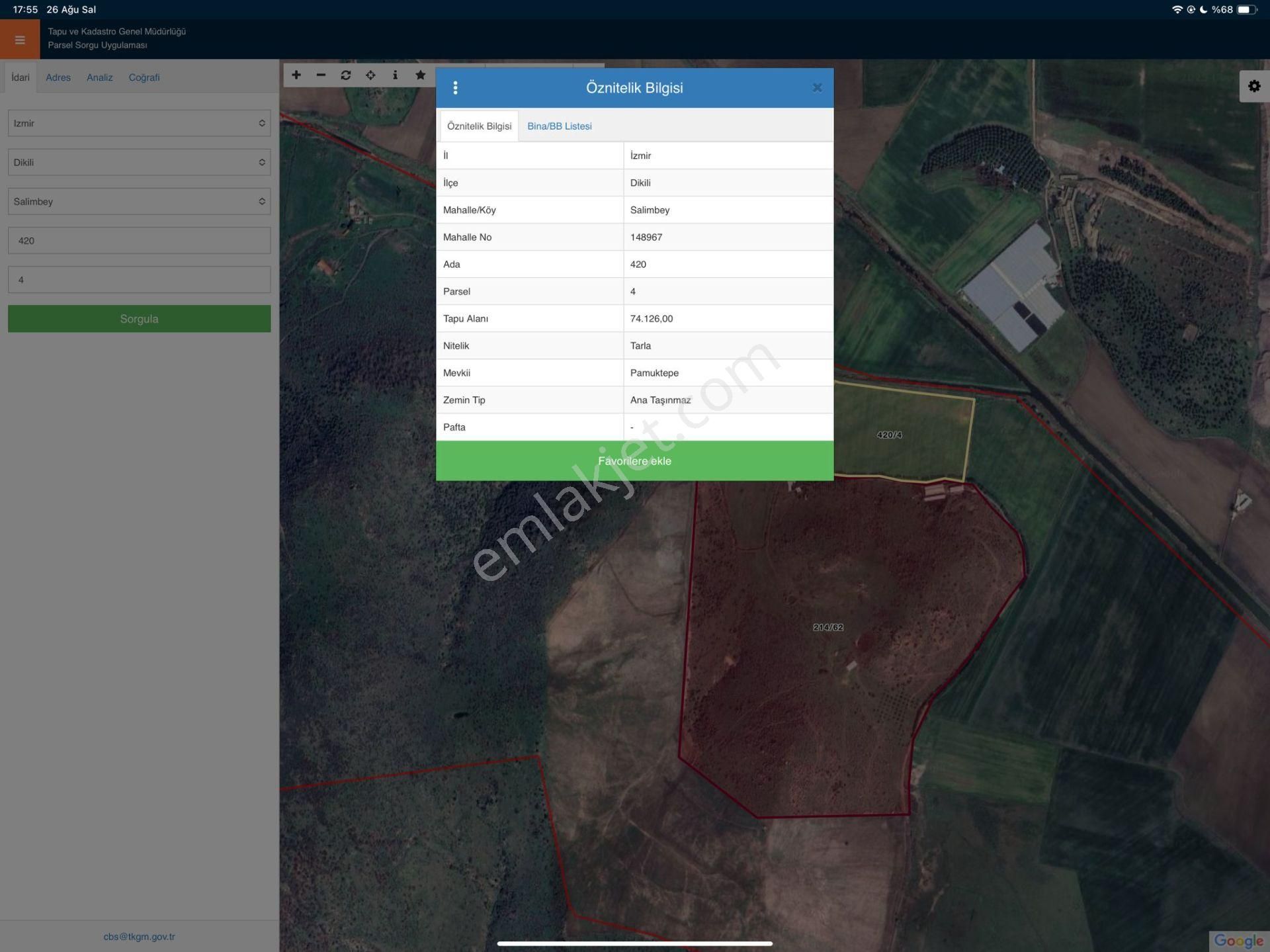Click the cbs@tkgm.gov.tr email link
1270x952 pixels.
pos(139,937)
